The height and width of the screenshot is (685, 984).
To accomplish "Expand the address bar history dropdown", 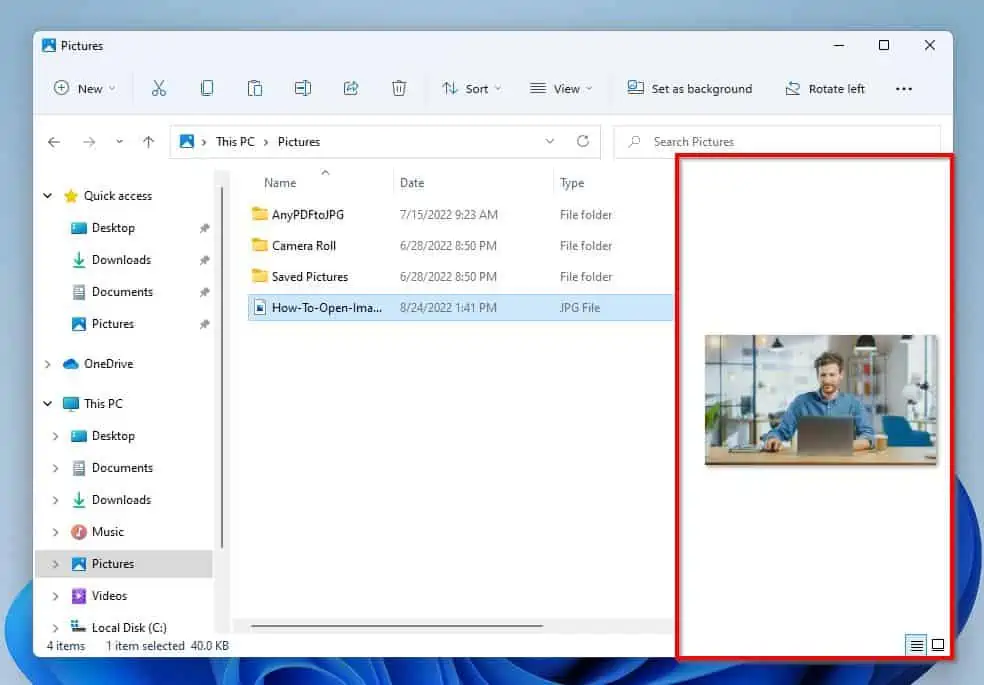I will click(550, 141).
